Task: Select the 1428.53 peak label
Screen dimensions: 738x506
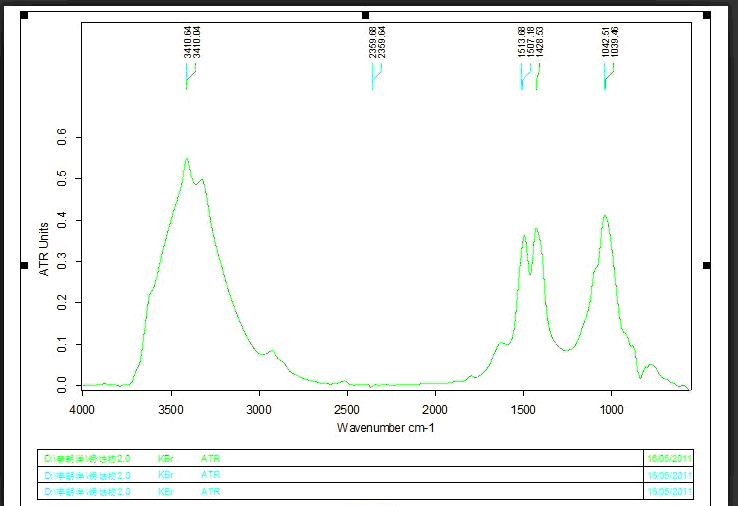Action: [540, 42]
